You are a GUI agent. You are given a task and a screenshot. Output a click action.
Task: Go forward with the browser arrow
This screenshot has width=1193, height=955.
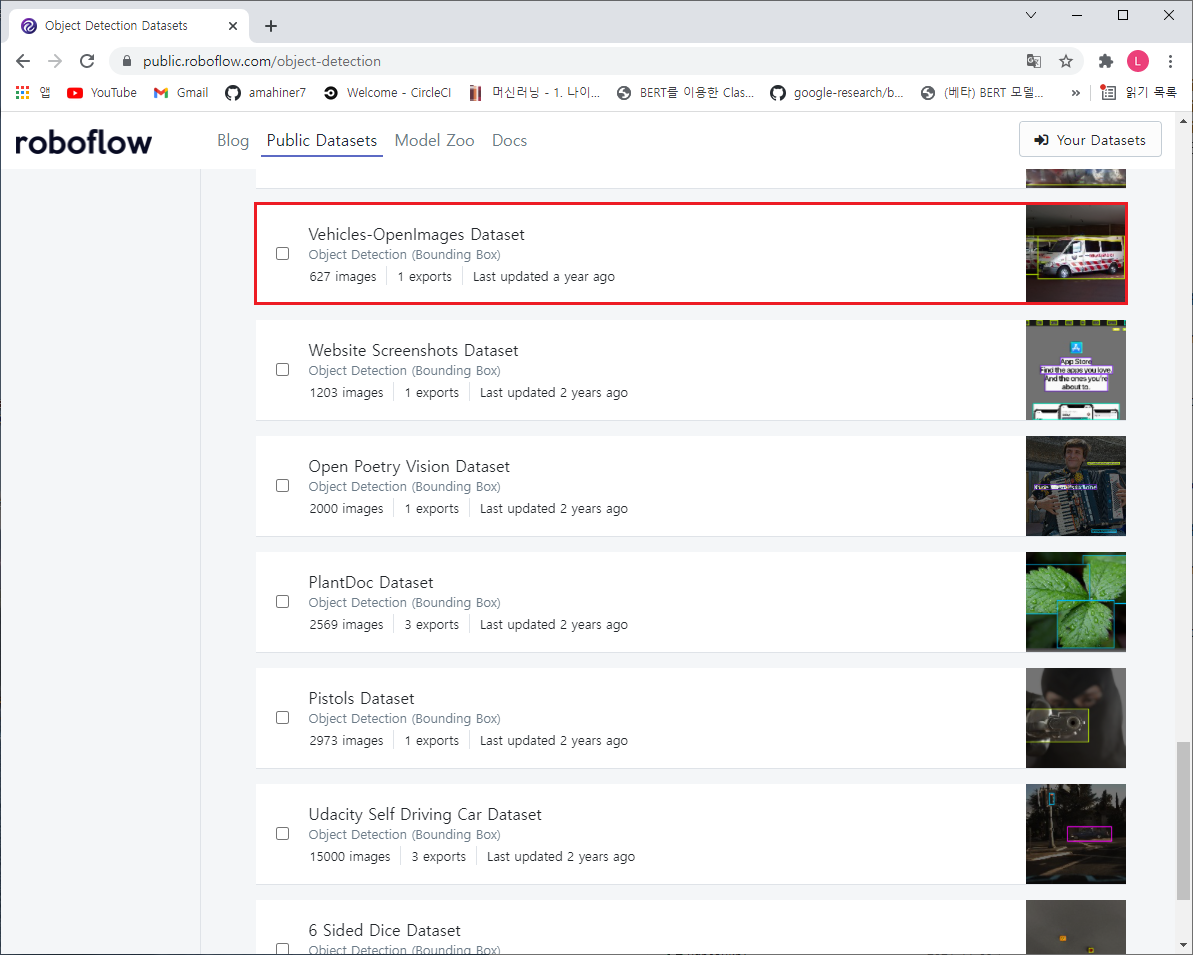55,61
